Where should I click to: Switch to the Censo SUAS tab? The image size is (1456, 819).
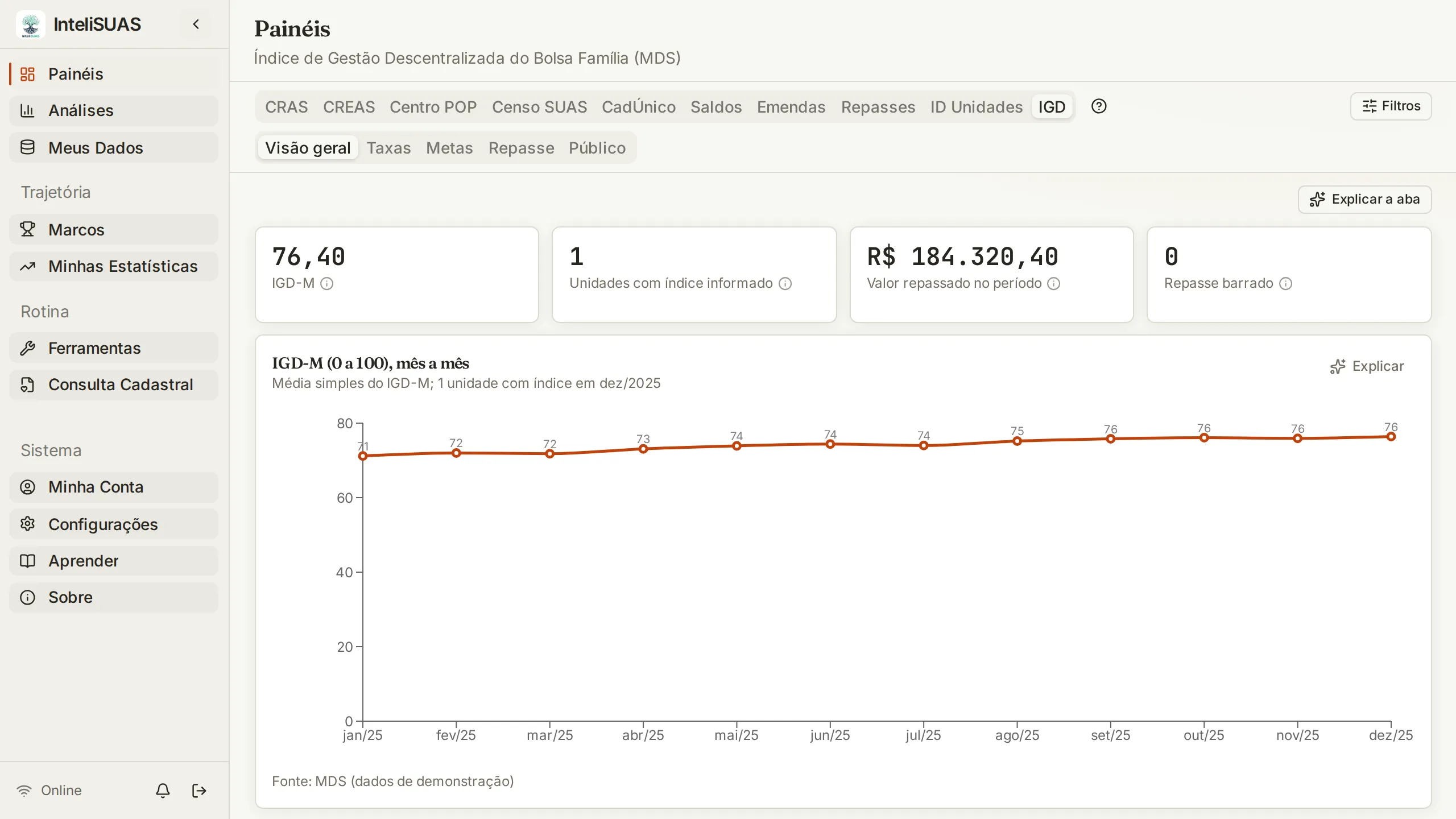point(539,107)
